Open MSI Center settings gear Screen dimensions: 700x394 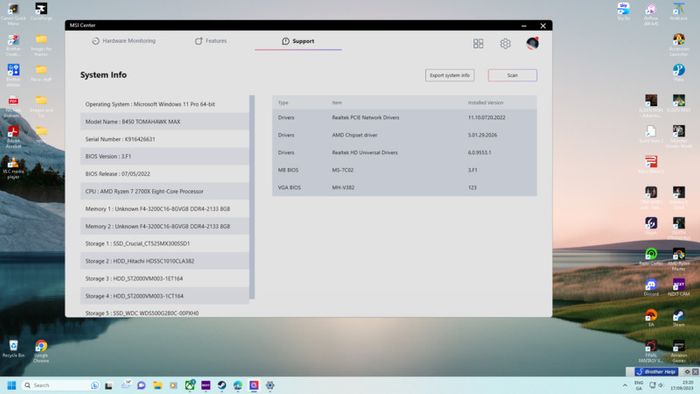(x=505, y=43)
